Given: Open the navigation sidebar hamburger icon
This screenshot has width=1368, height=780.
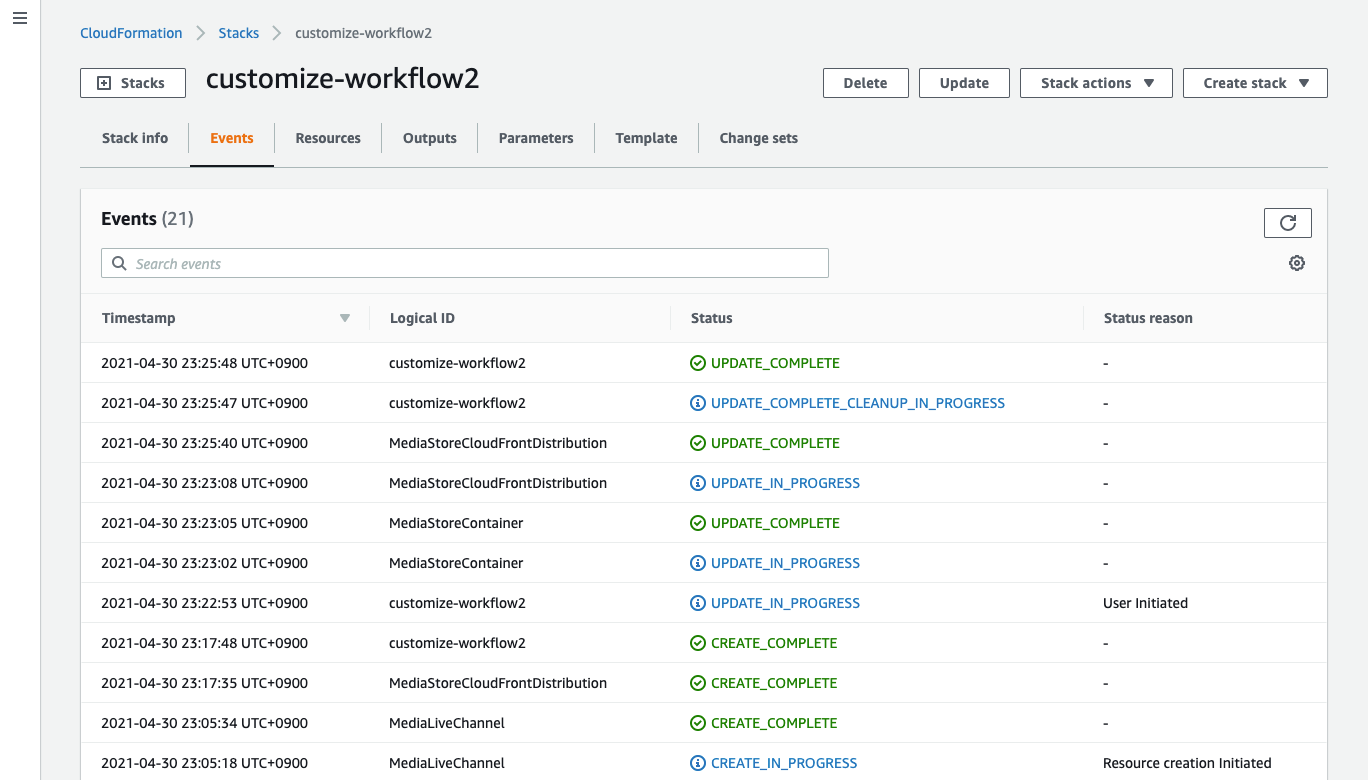Looking at the screenshot, I should 20,18.
